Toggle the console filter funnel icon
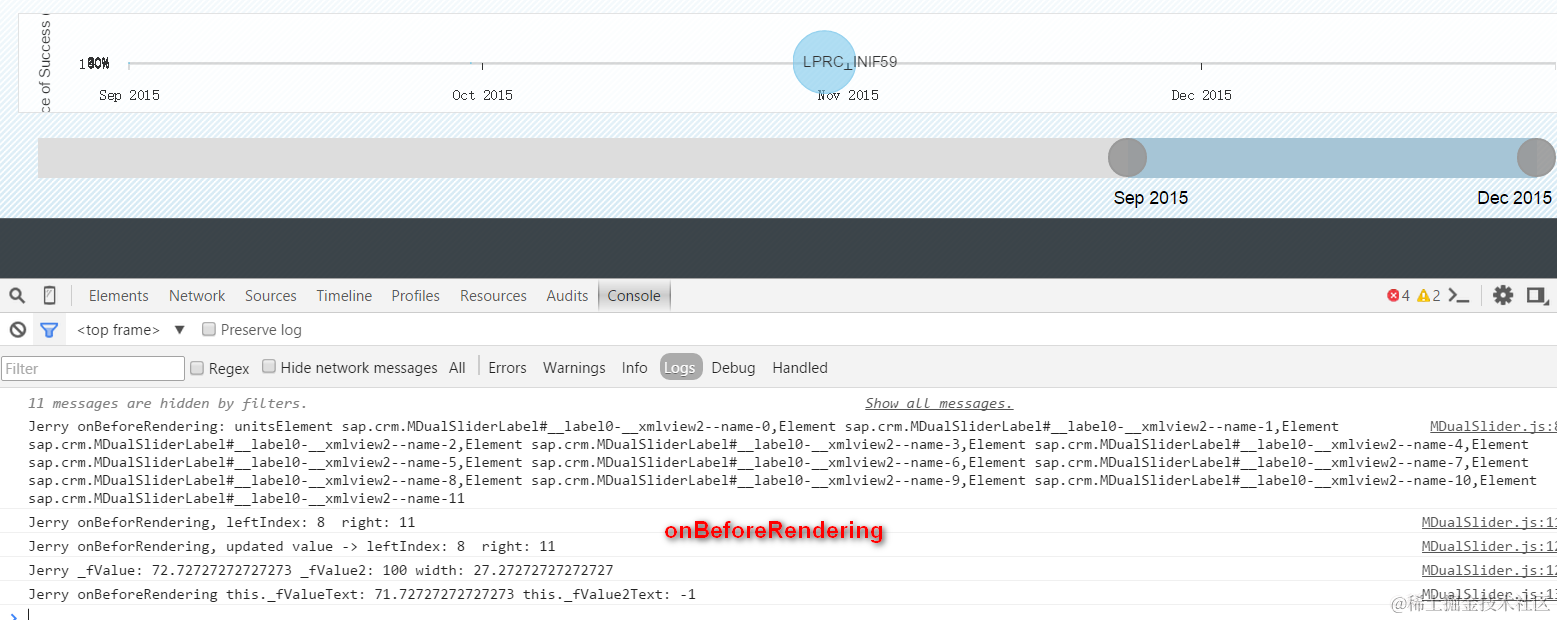 pos(49,329)
